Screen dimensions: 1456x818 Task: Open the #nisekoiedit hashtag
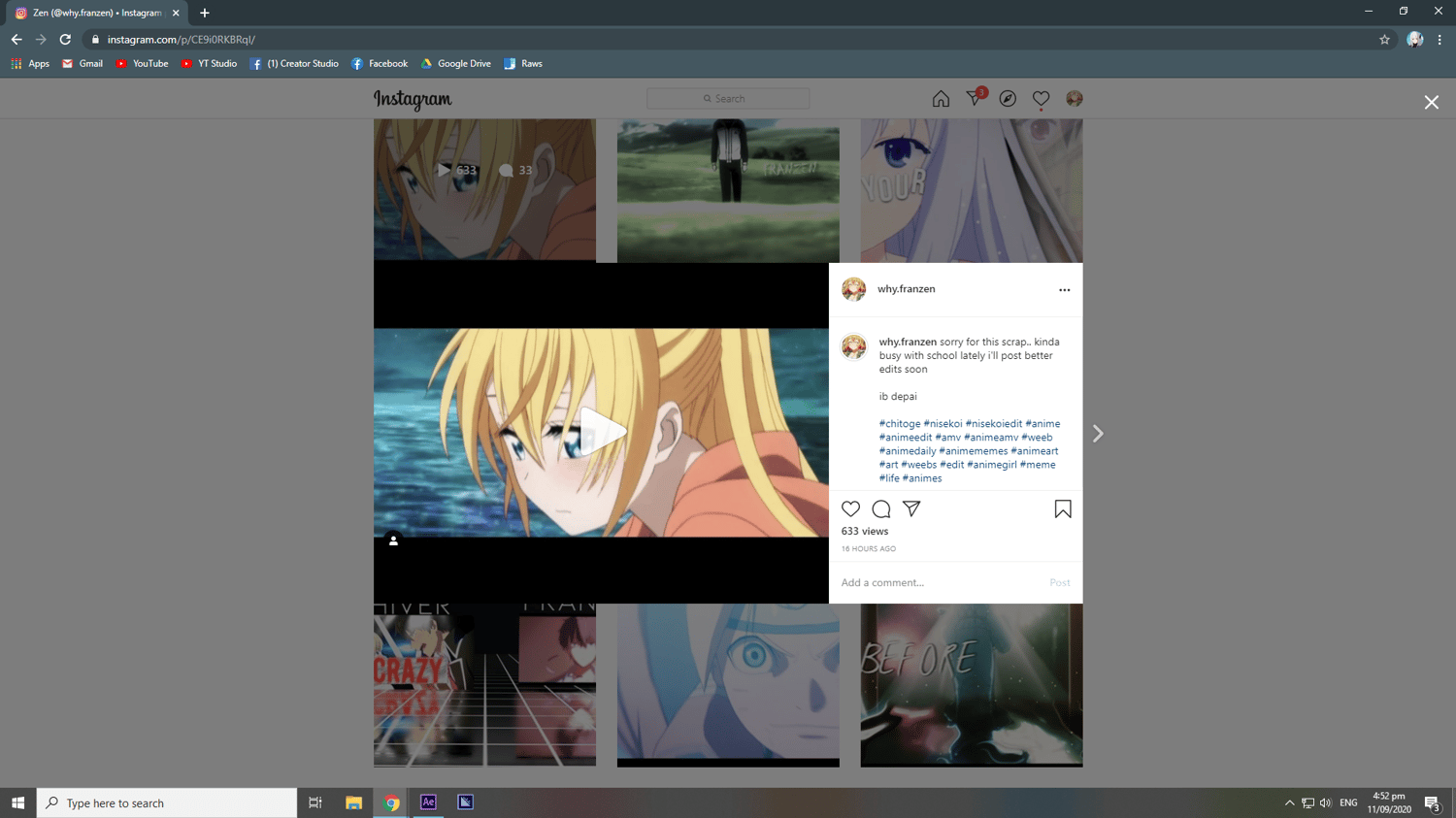993,424
